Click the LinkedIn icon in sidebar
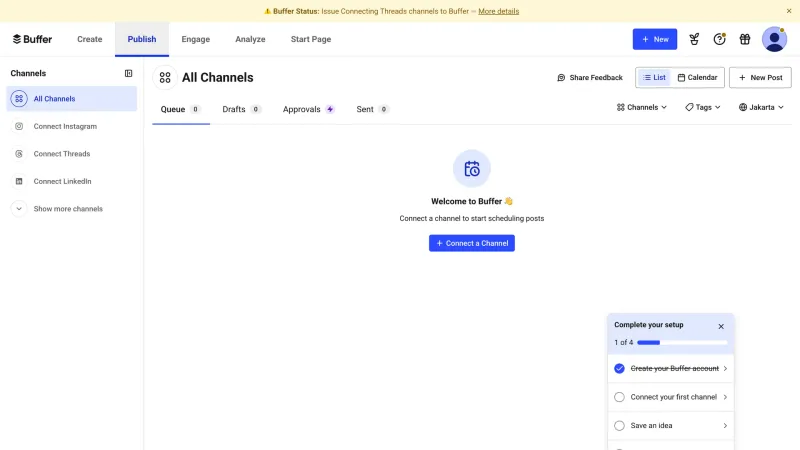 coord(19,181)
